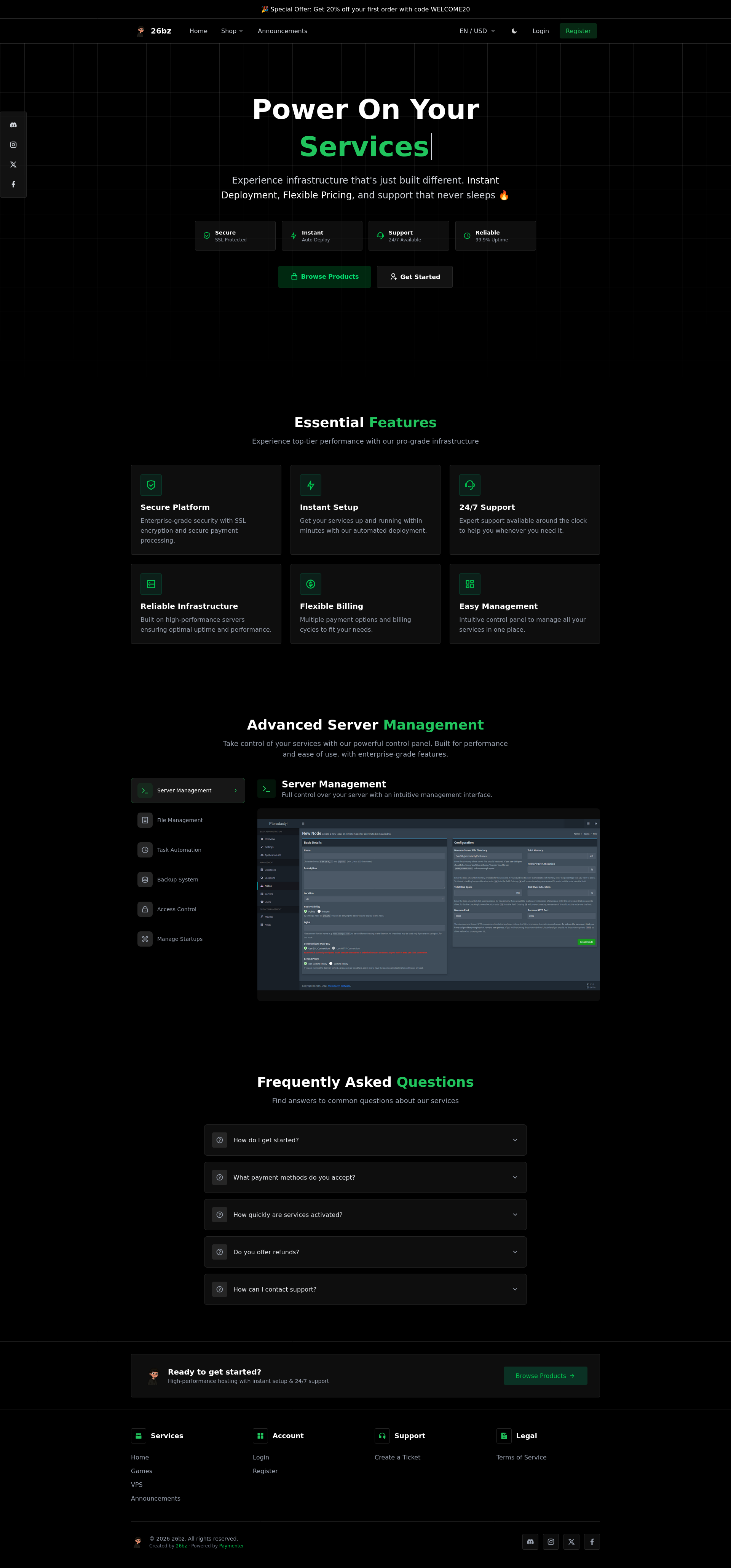Expand "Do you offer refunds?" FAQ item
Screen dimensions: 731x1568
click(365, 1252)
